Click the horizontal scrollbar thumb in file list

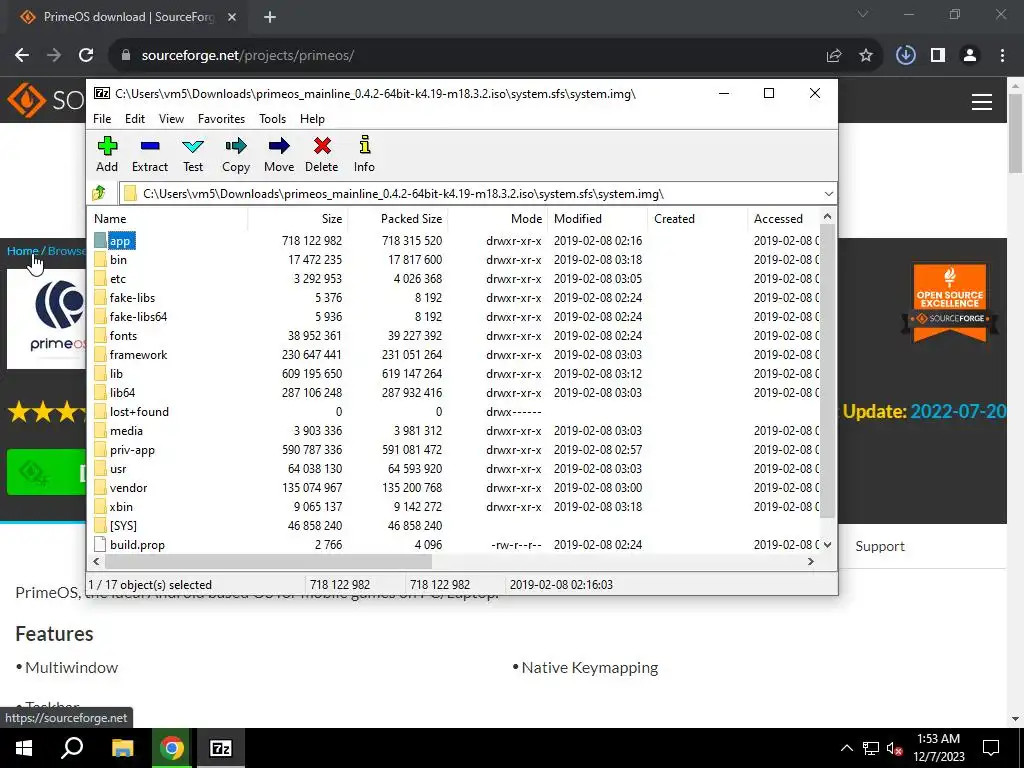(268, 561)
